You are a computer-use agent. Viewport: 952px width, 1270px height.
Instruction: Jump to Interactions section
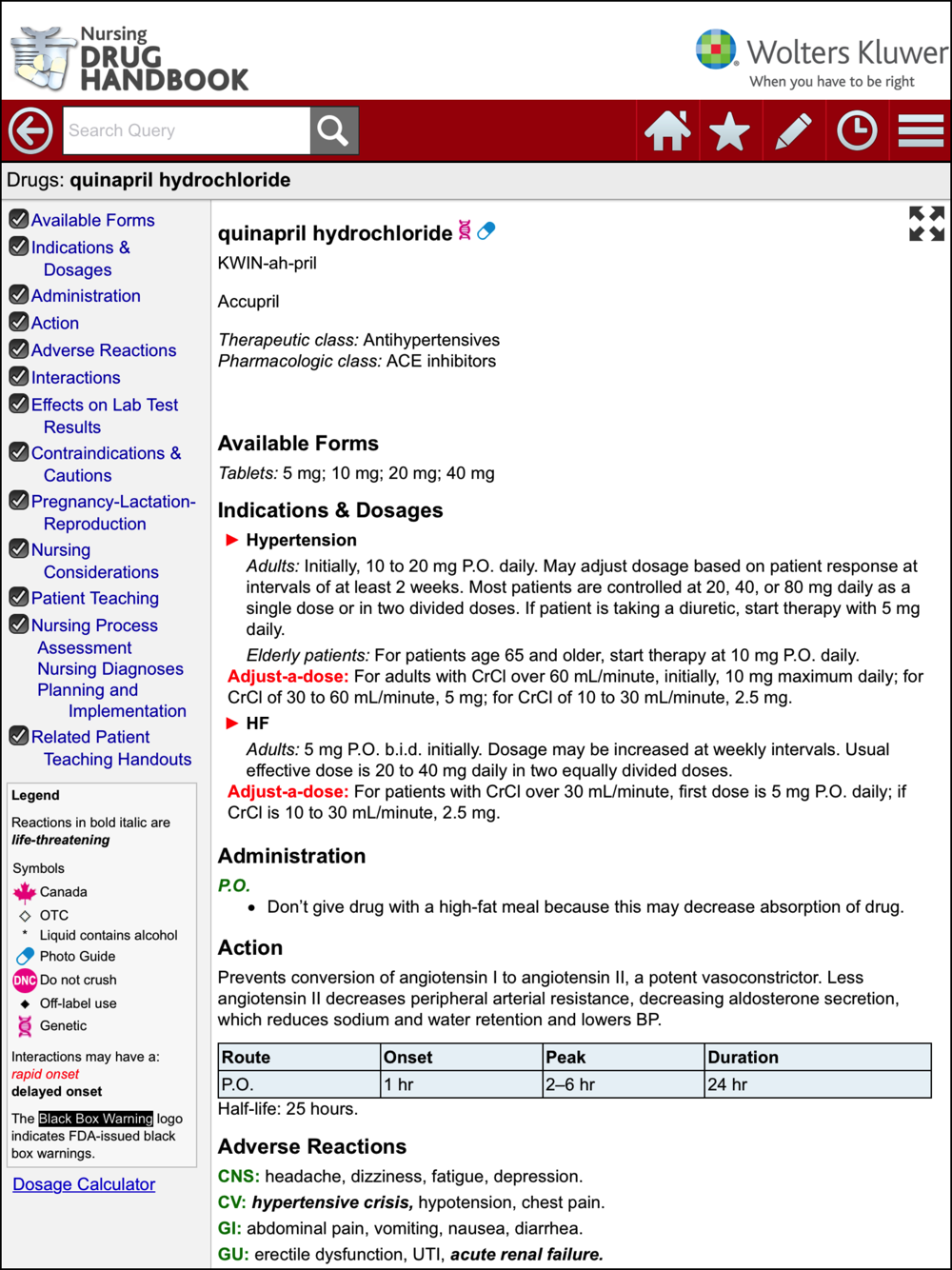coord(76,378)
